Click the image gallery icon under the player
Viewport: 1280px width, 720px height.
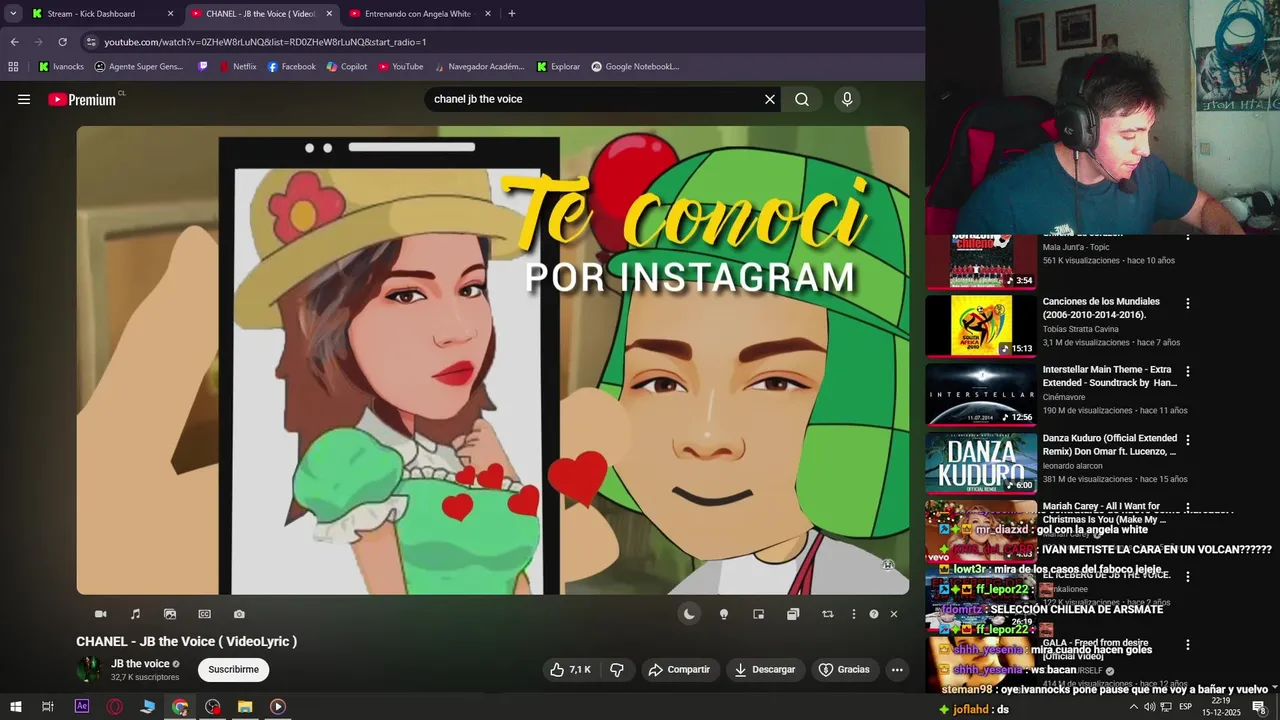(170, 614)
